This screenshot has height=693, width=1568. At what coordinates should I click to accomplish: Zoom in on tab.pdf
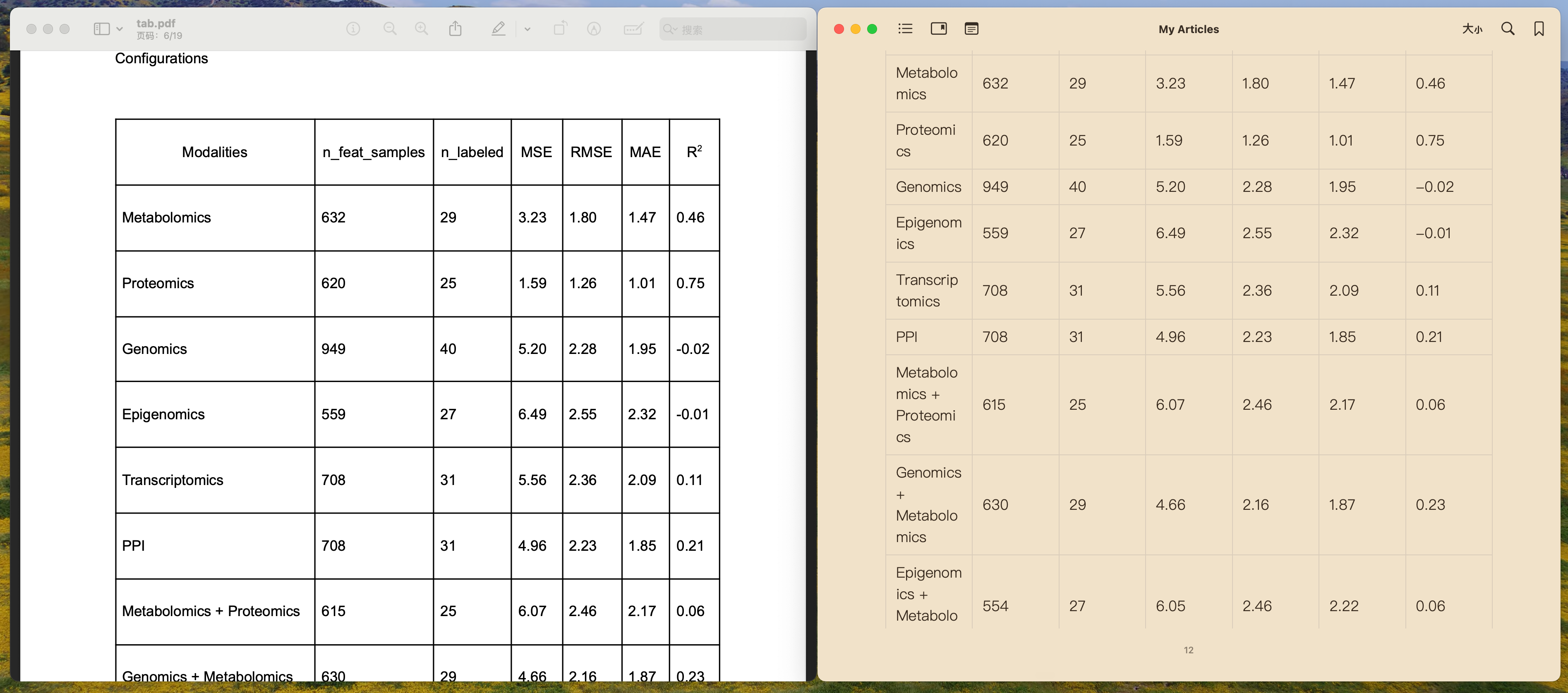[x=421, y=29]
